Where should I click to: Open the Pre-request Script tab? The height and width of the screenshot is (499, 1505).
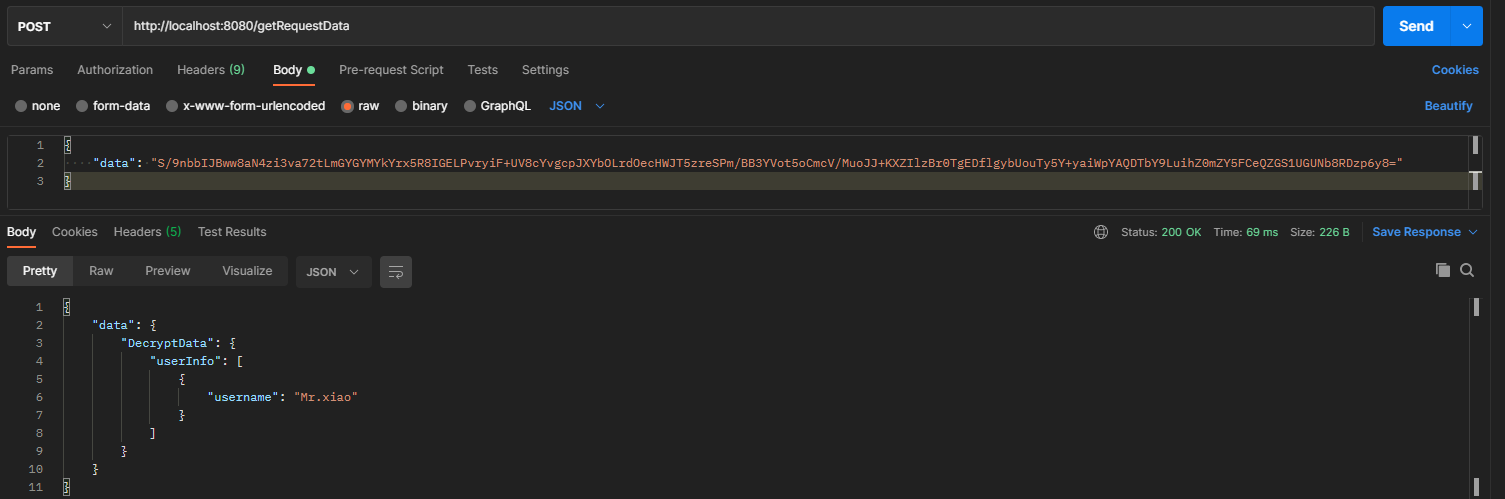(391, 70)
